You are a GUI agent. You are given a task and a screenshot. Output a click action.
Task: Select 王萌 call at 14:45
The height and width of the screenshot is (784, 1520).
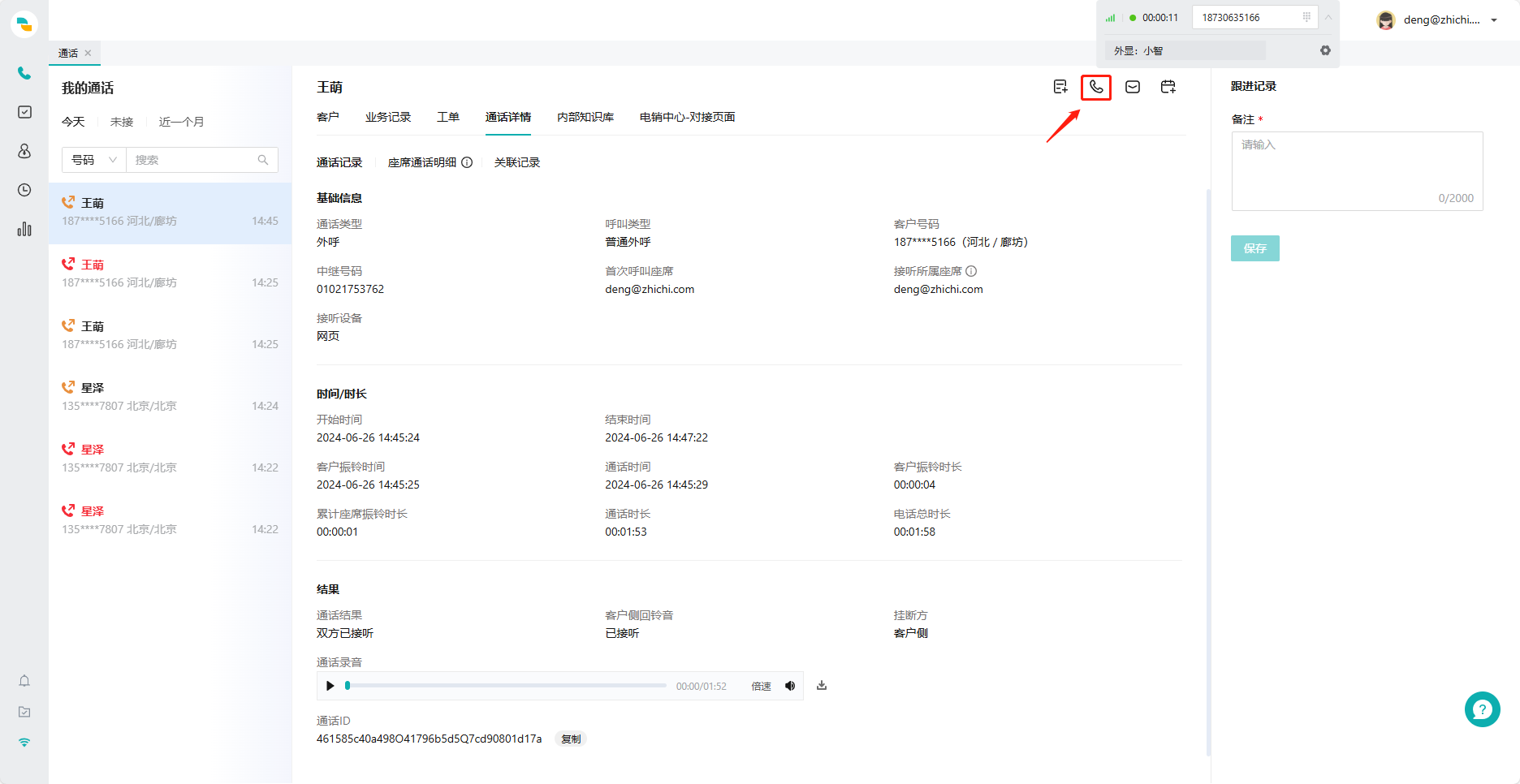coord(171,213)
